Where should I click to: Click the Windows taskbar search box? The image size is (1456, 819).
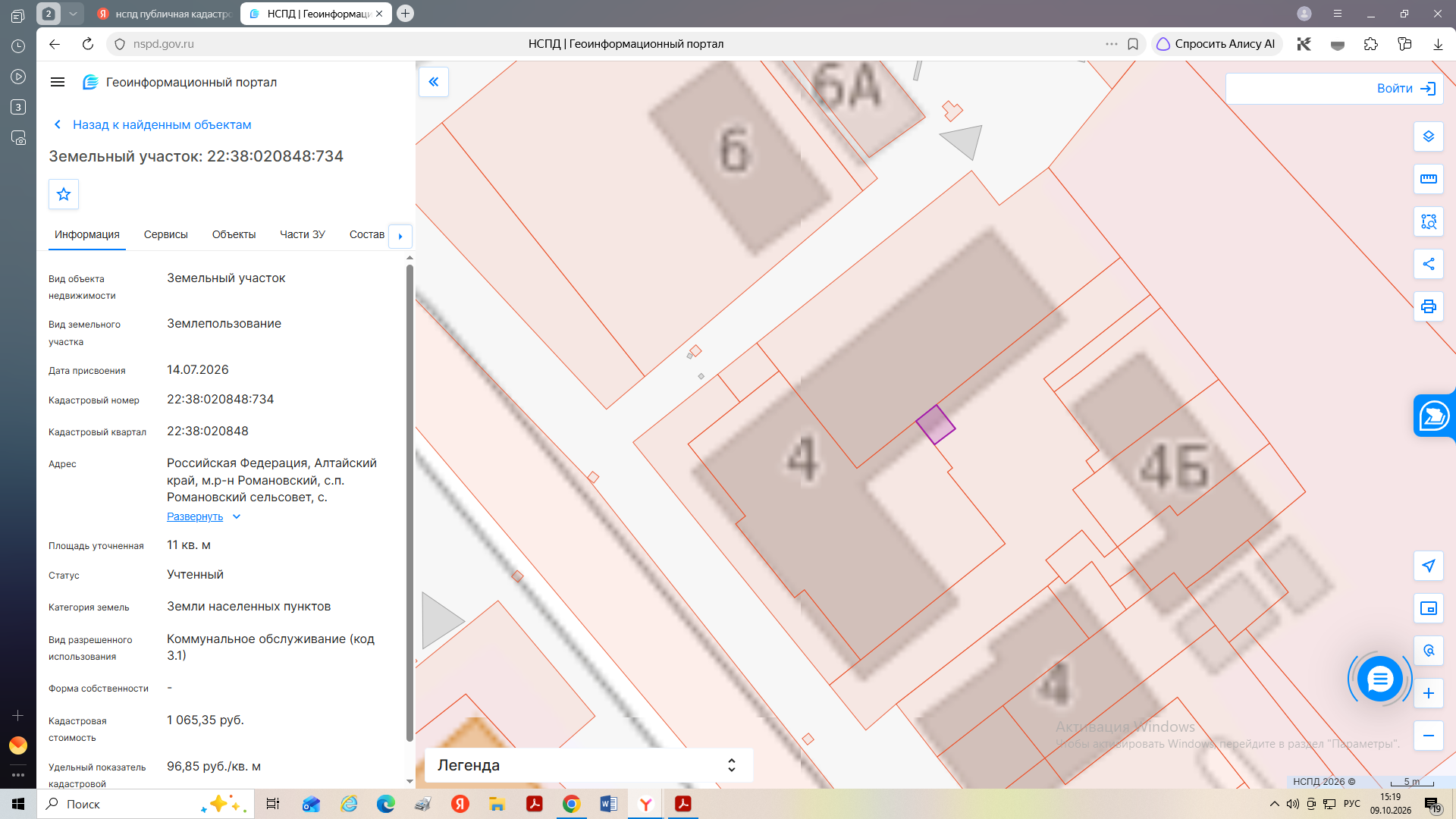point(144,804)
